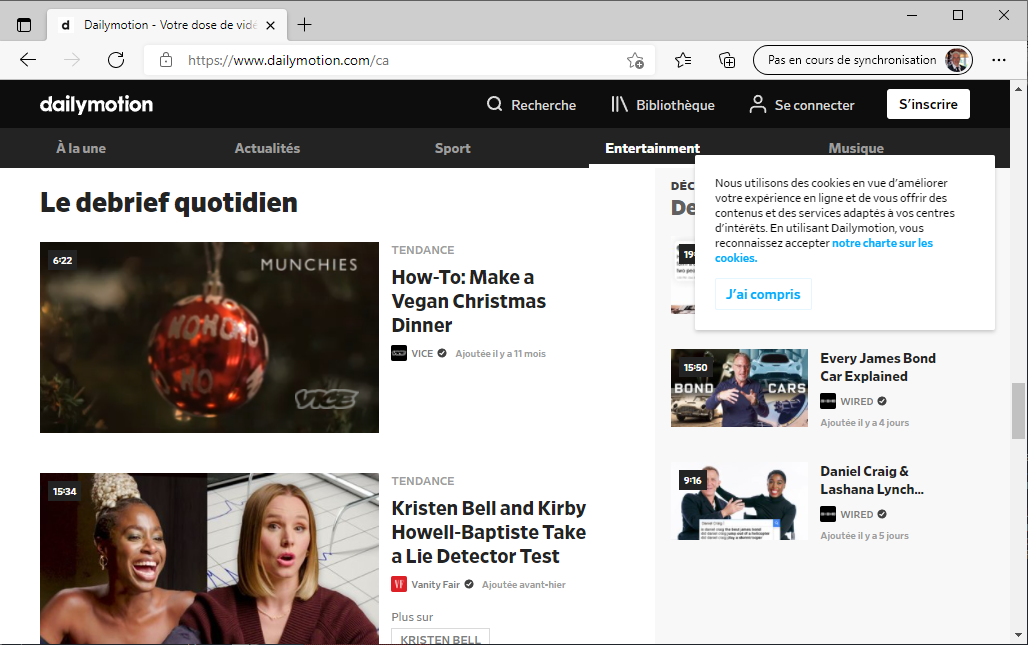Go to the À la une tab
The height and width of the screenshot is (645, 1028).
point(81,148)
